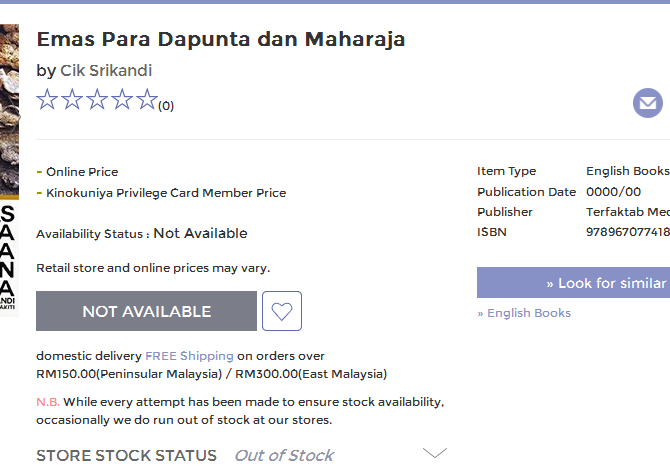
Task: Open the Cik Srikandi author link
Action: (106, 70)
